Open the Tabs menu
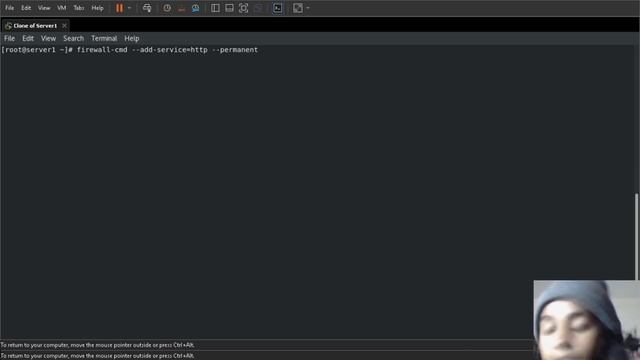640x360 pixels. pyautogui.click(x=79, y=8)
